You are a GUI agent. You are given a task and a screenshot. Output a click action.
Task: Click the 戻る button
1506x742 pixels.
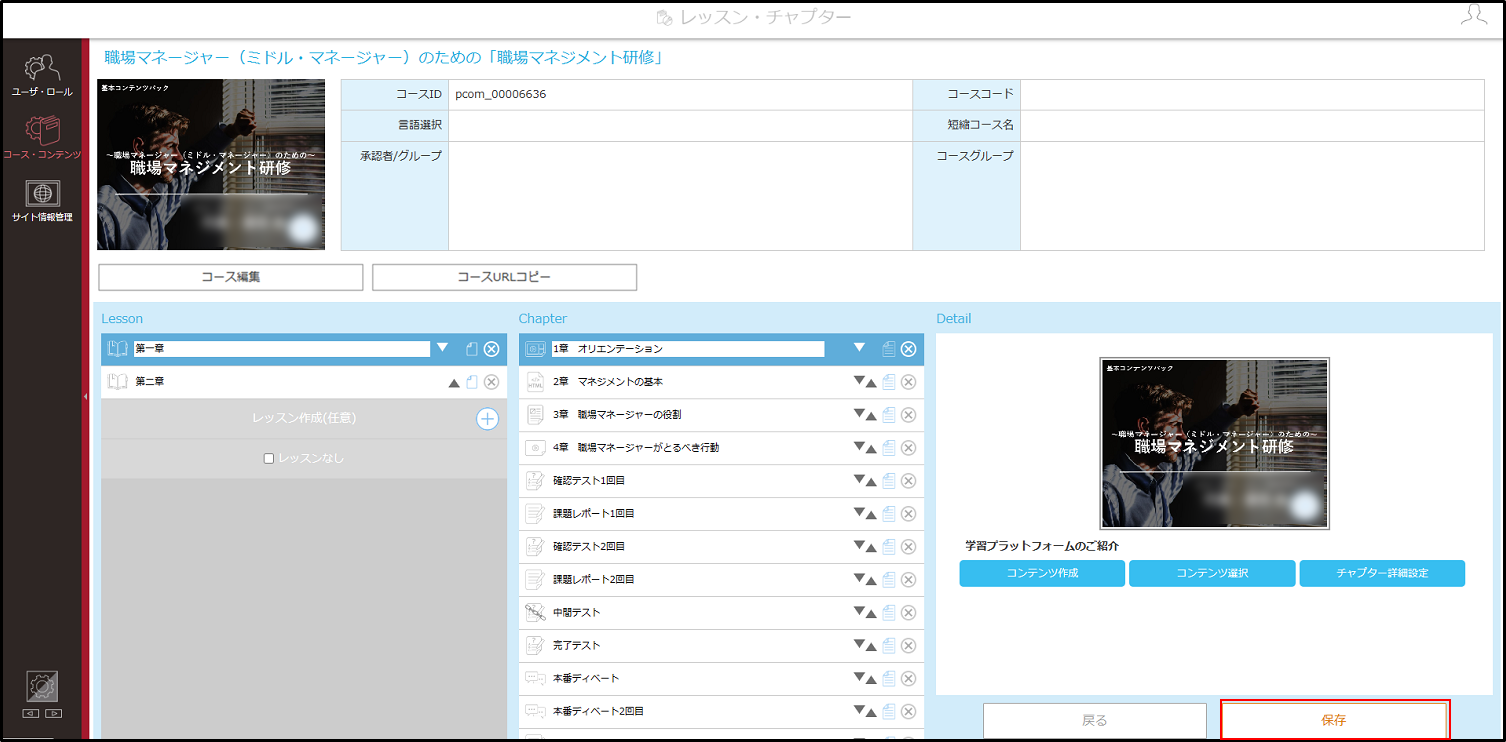coord(1095,720)
